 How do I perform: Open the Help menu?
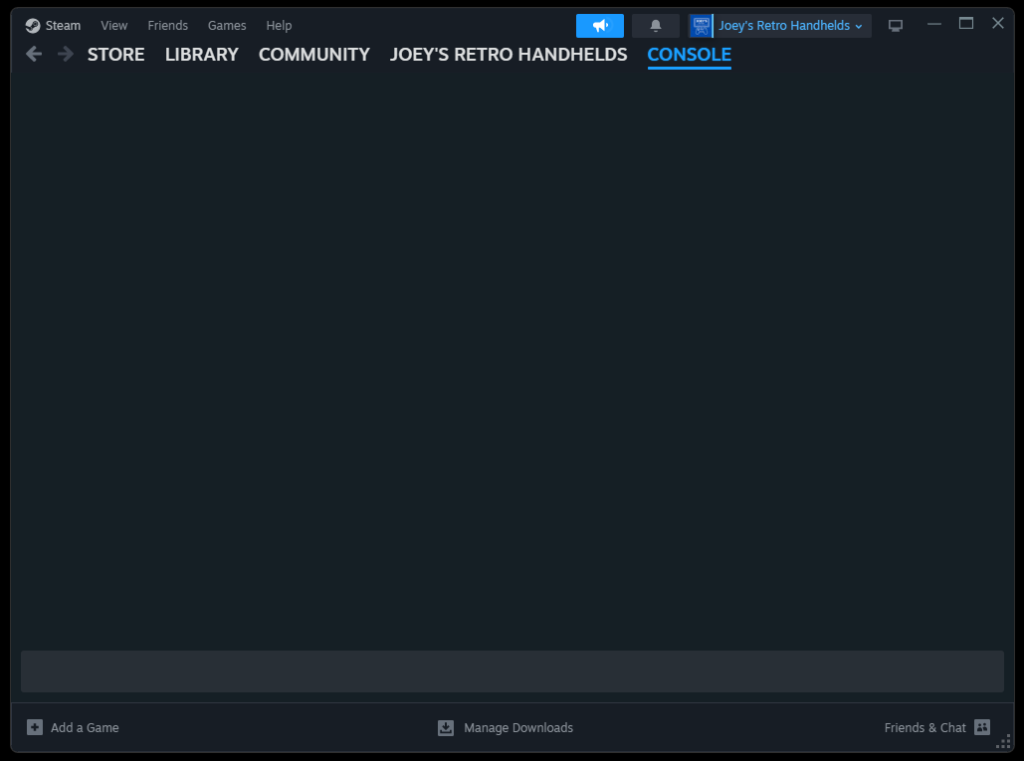279,25
